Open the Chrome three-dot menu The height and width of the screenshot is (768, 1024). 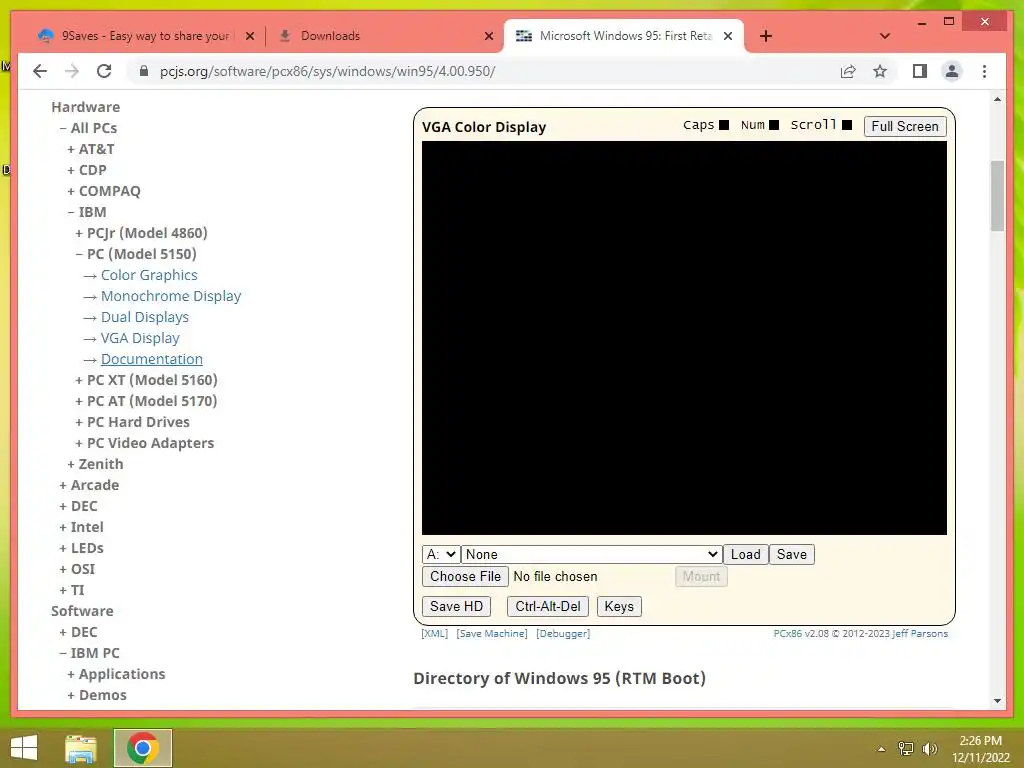984,71
